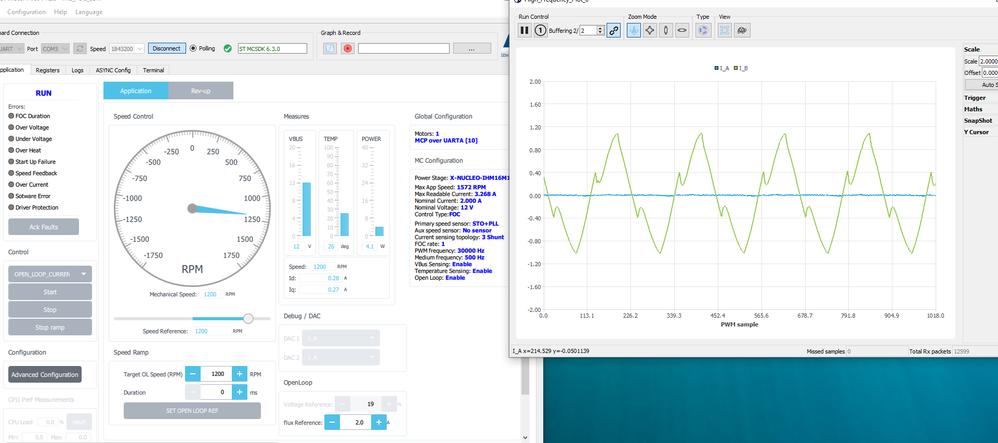This screenshot has height=443, width=998.
Task: Click SET OPEN LOOP REF button
Action: point(192,411)
